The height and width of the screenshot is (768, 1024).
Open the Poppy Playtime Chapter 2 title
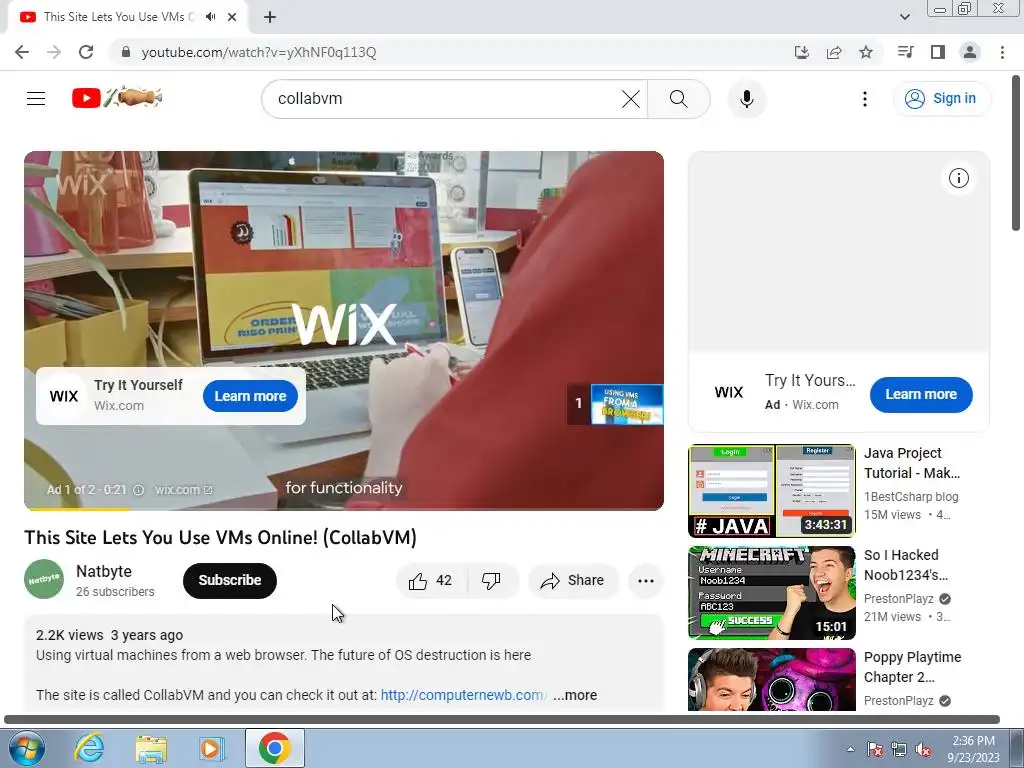point(912,667)
